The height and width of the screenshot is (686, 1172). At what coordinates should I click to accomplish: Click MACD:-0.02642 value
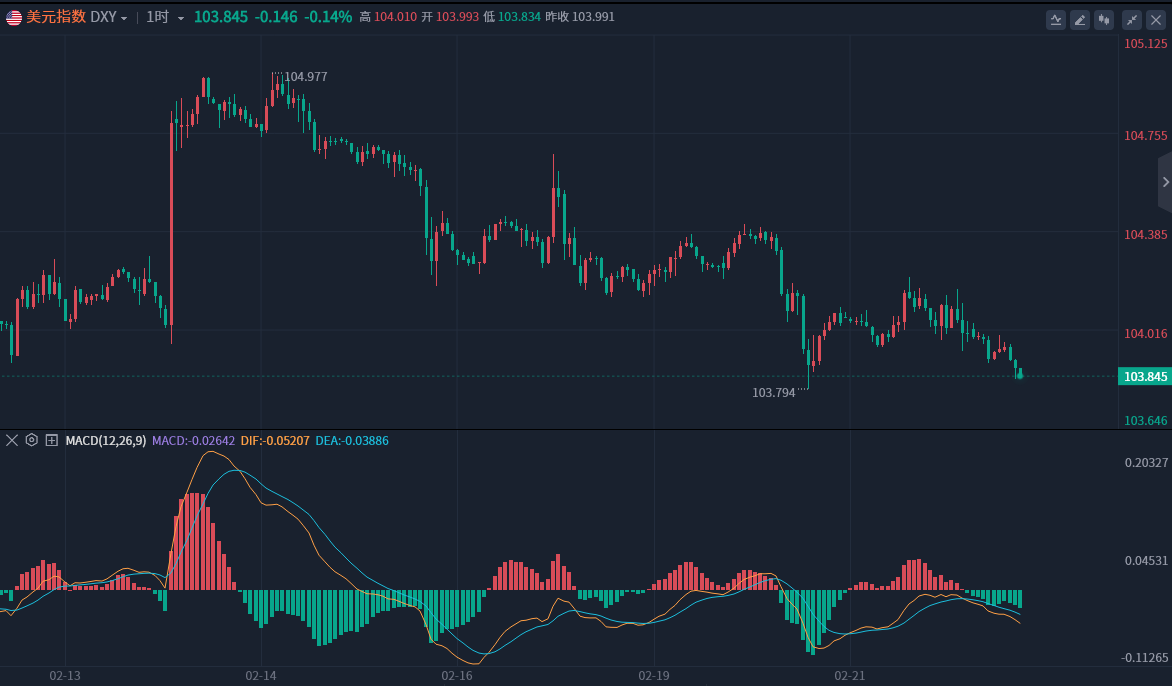pos(193,441)
